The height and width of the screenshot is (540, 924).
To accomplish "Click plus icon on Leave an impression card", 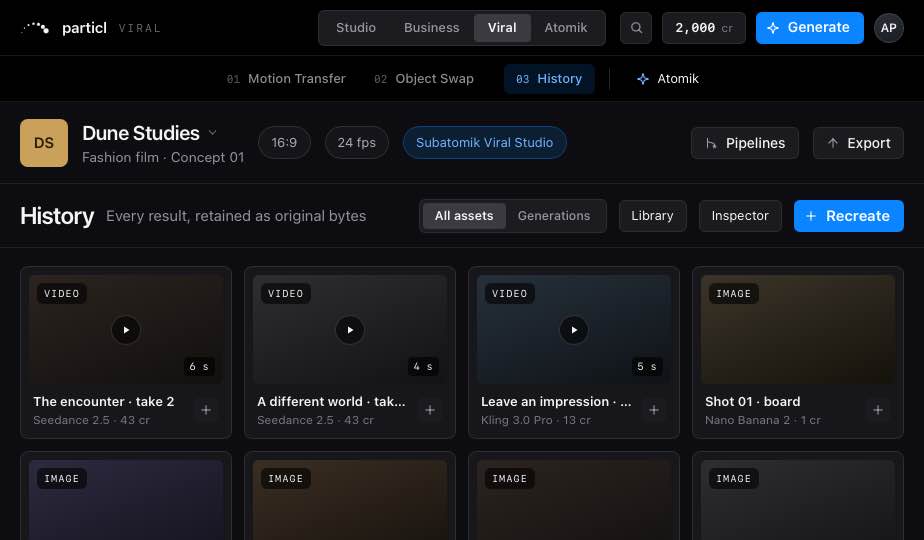I will (x=654, y=410).
